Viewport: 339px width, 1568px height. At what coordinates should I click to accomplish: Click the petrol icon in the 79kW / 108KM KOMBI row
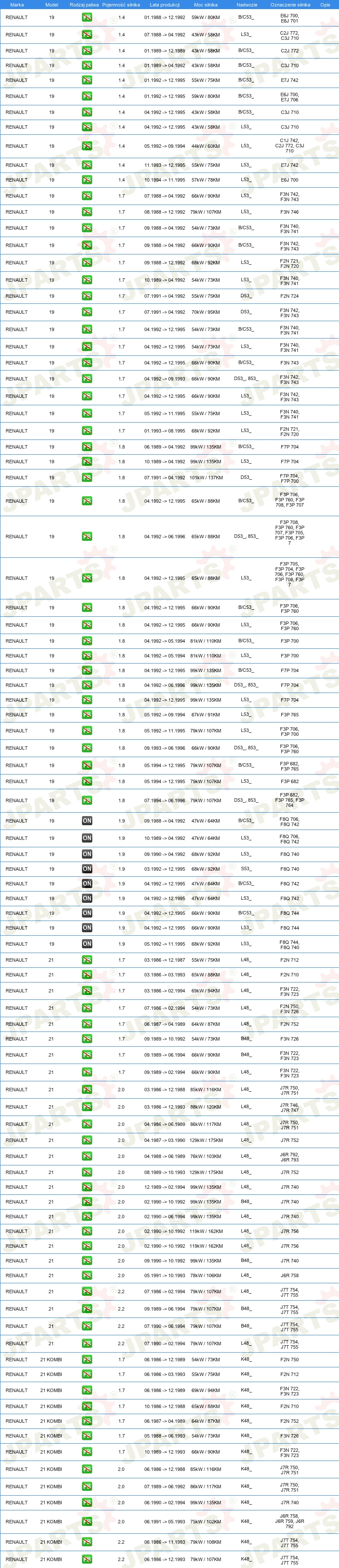point(87,1542)
